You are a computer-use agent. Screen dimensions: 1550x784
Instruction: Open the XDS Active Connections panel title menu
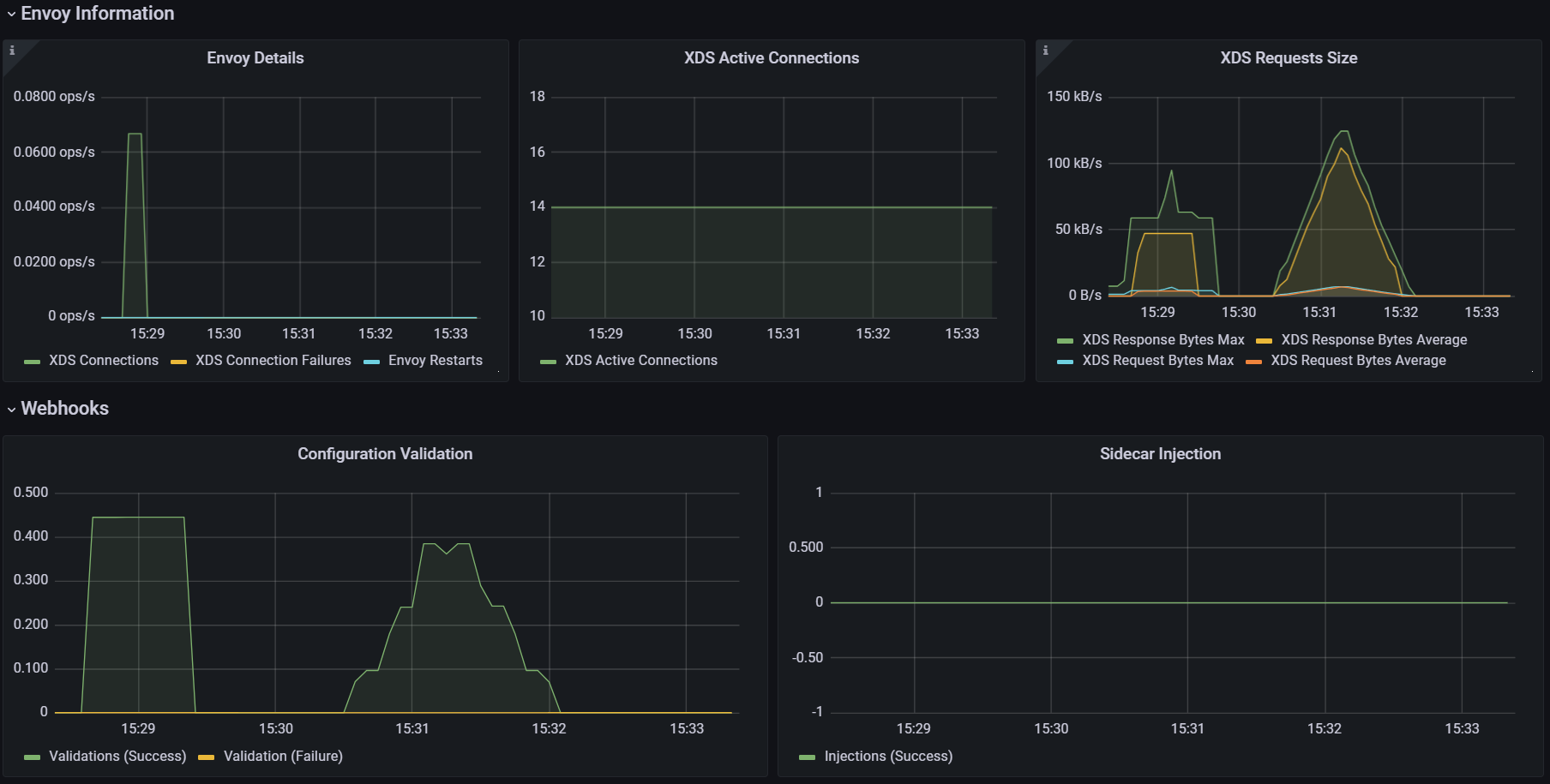coord(772,58)
